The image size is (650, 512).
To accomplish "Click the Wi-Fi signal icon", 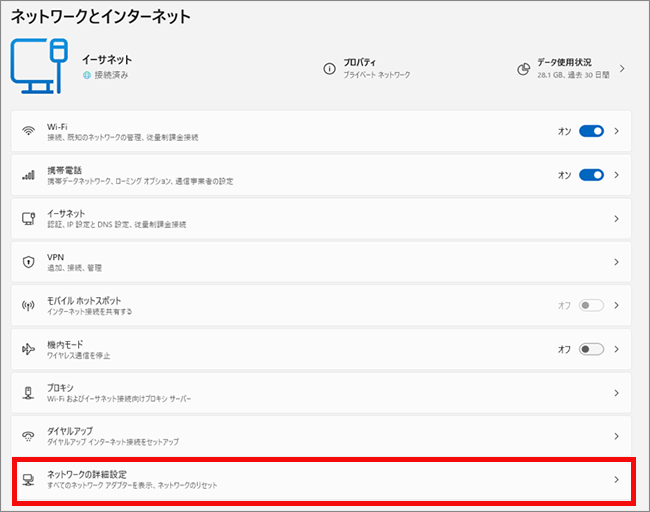I will tap(28, 131).
